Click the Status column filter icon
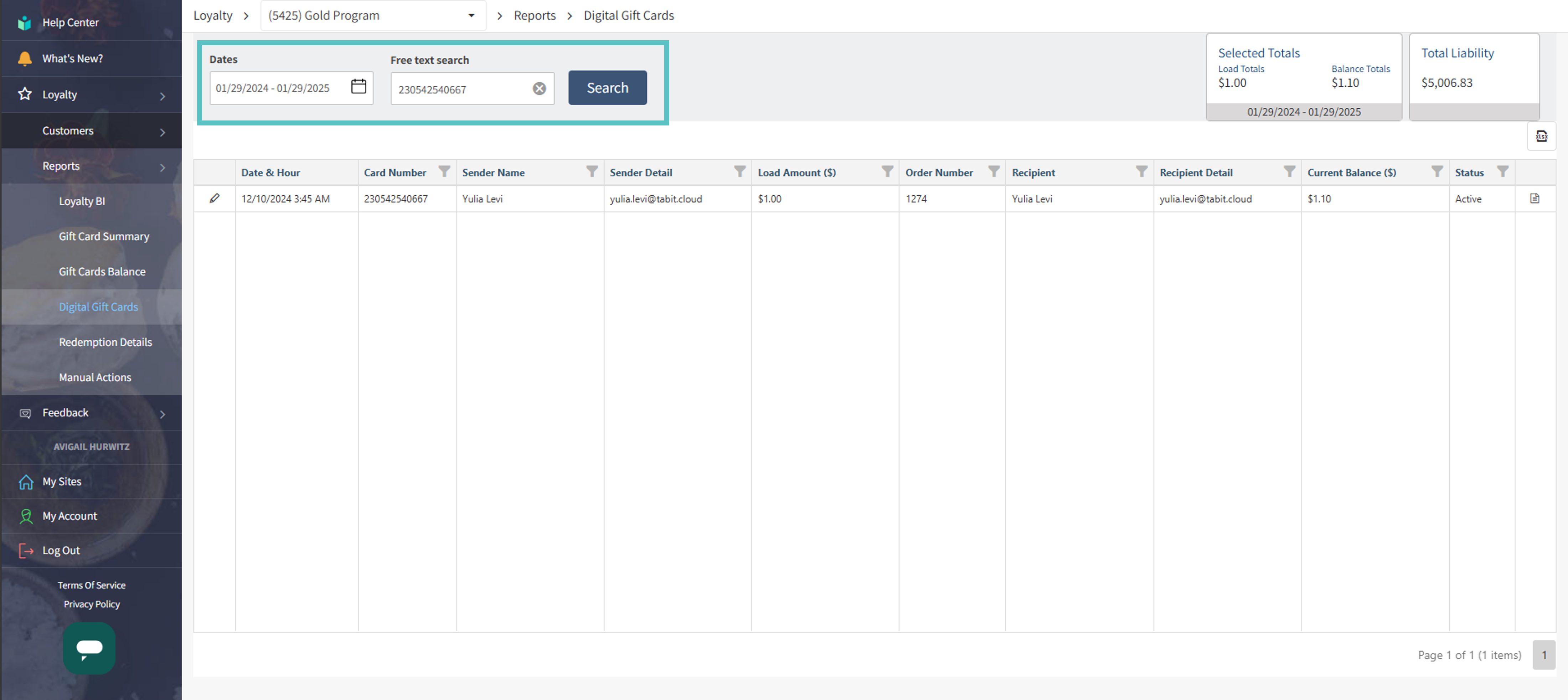 pos(1502,172)
